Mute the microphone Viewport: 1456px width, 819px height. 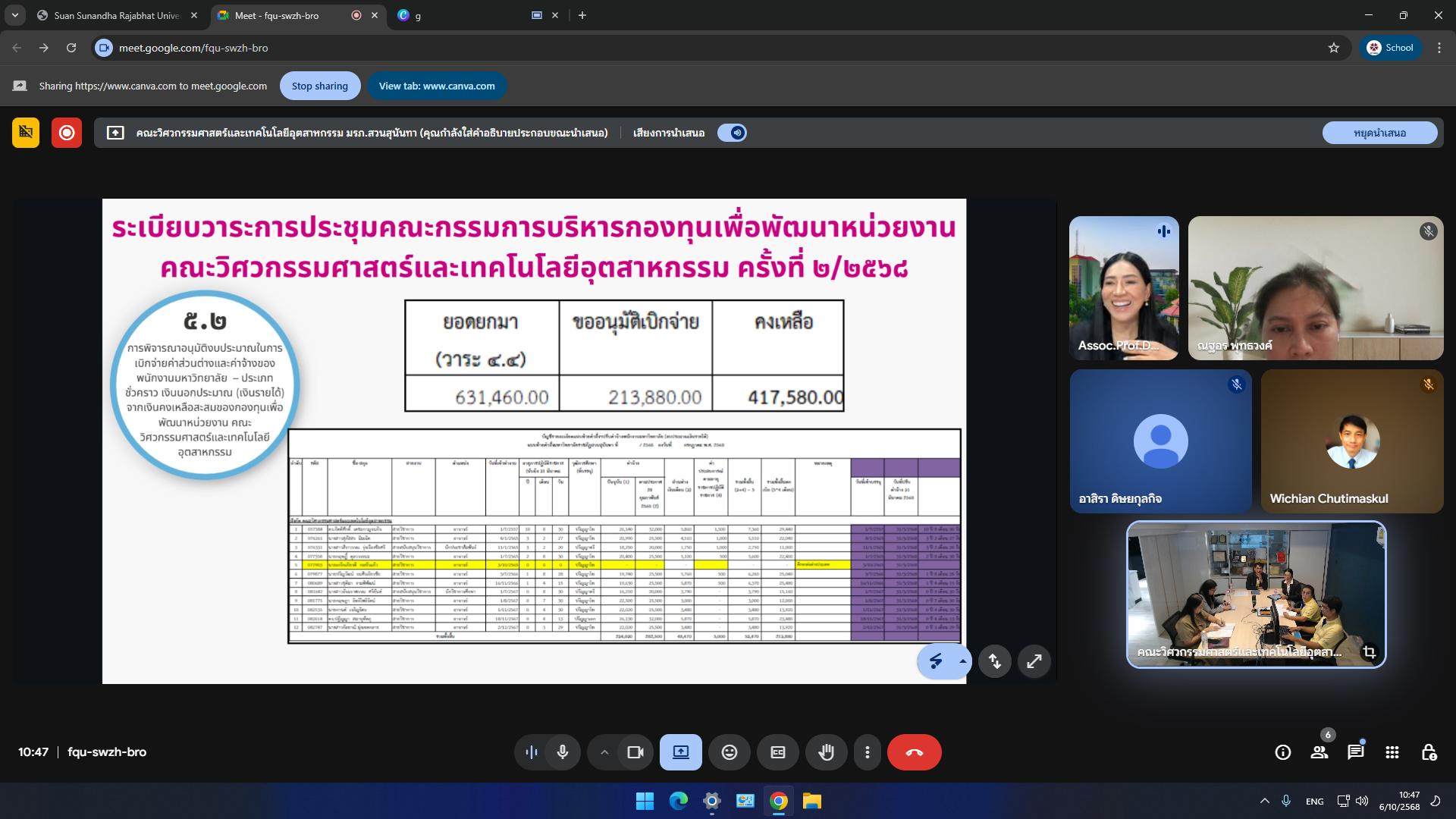click(562, 752)
